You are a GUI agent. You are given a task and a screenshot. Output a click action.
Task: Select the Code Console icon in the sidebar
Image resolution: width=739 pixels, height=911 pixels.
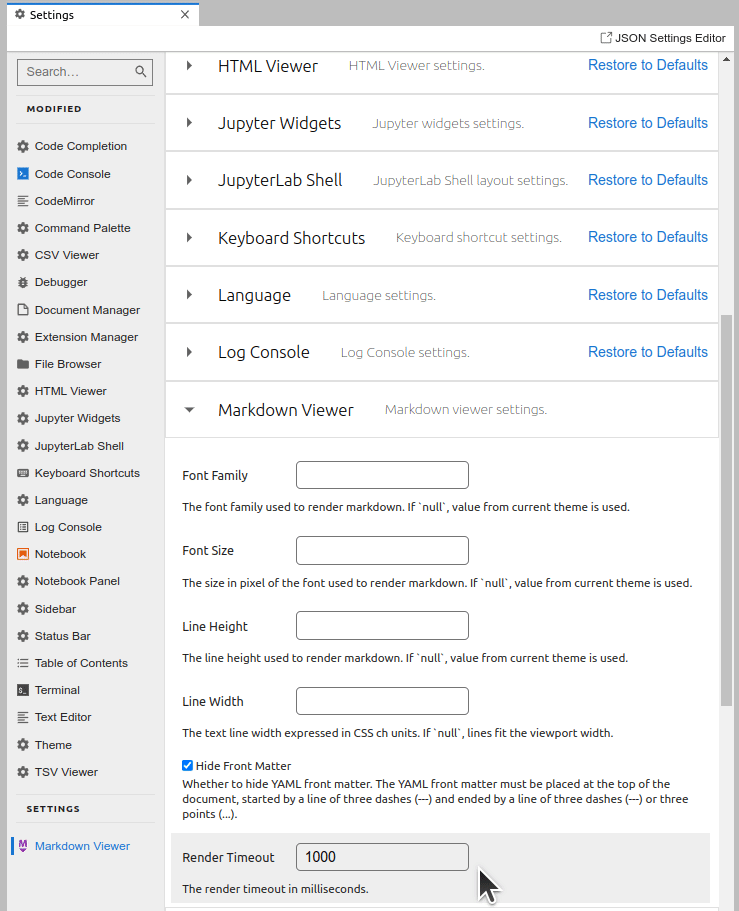tap(22, 173)
